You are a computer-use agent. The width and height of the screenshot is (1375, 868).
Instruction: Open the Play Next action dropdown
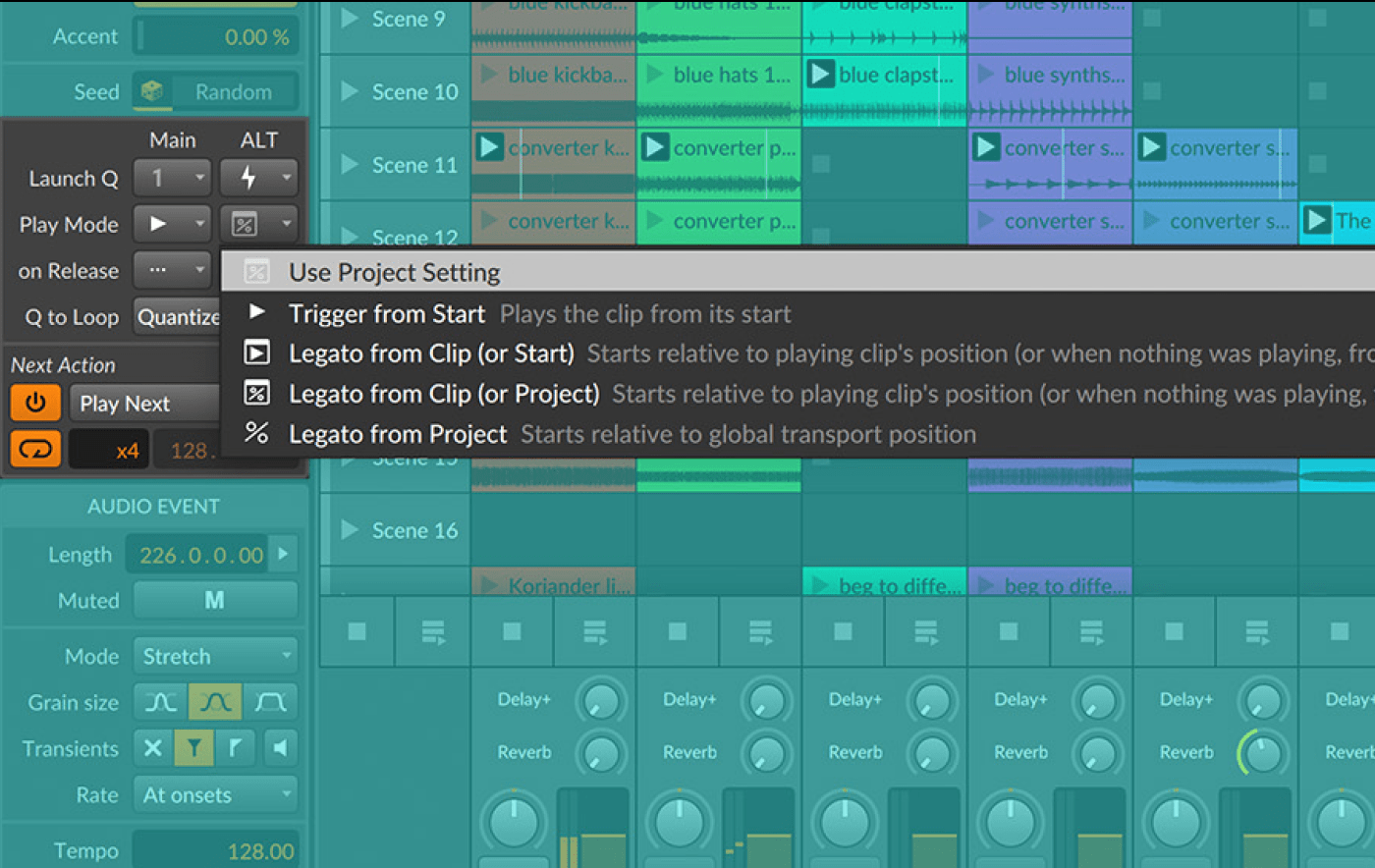click(x=145, y=403)
